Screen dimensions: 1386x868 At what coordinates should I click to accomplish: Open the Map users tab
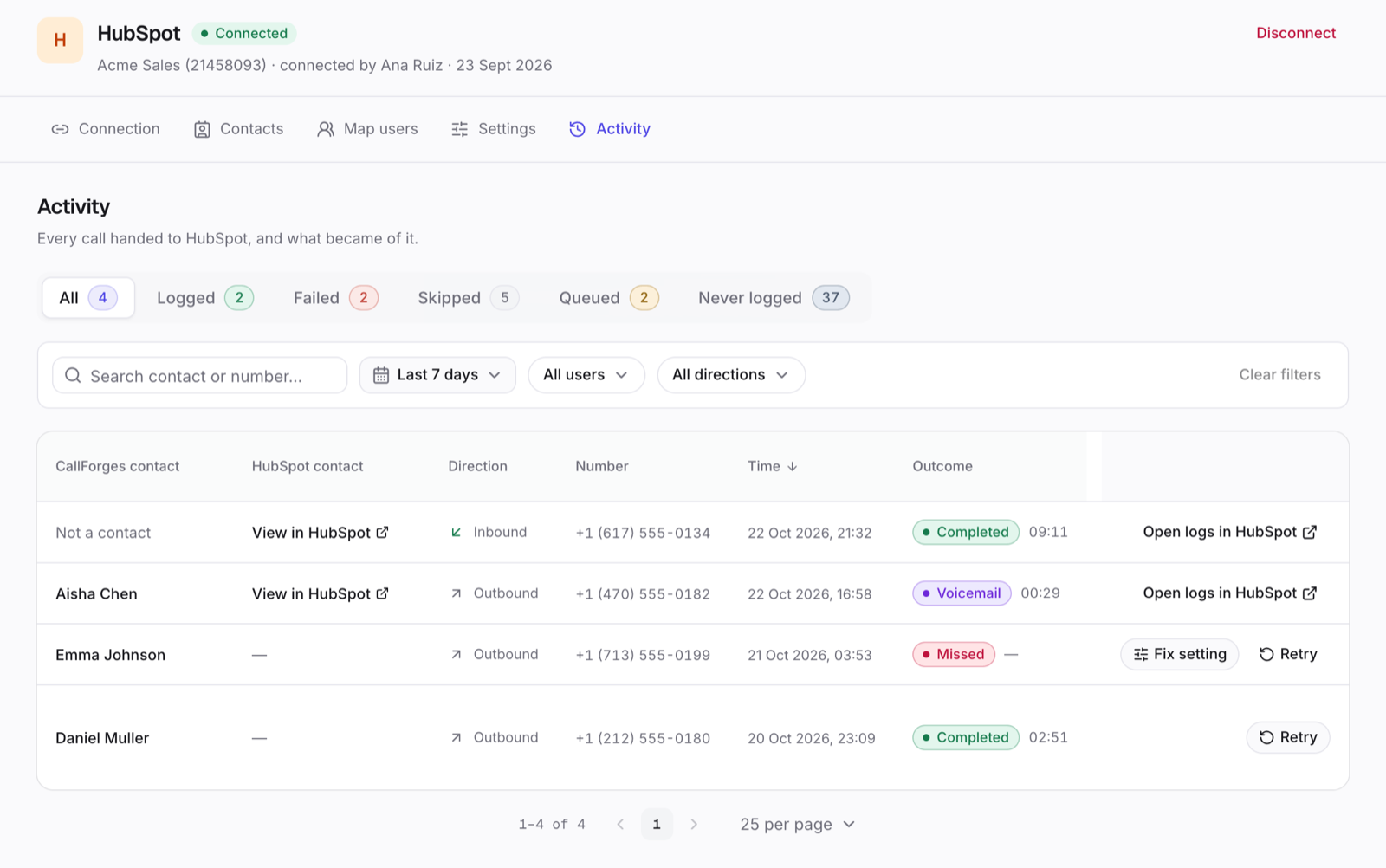[x=367, y=129]
